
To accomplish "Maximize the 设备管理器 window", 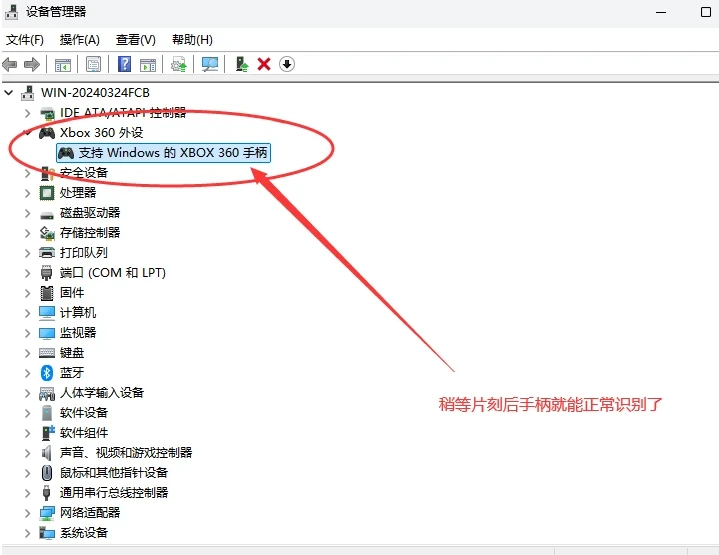I will coord(706,12).
